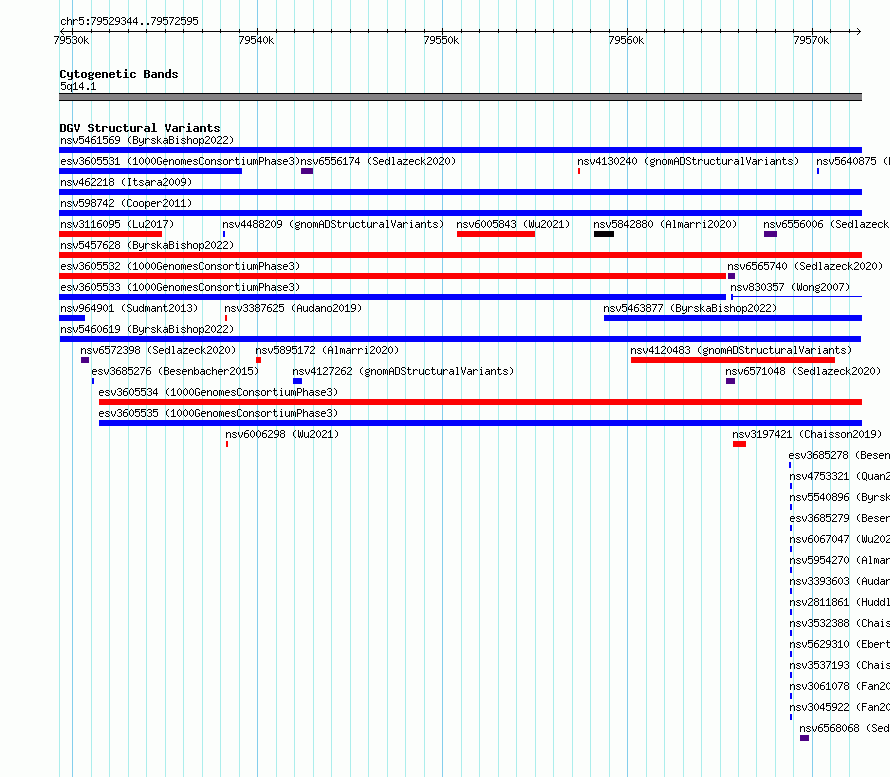Select the red nsv6005843 variant bar

point(496,234)
